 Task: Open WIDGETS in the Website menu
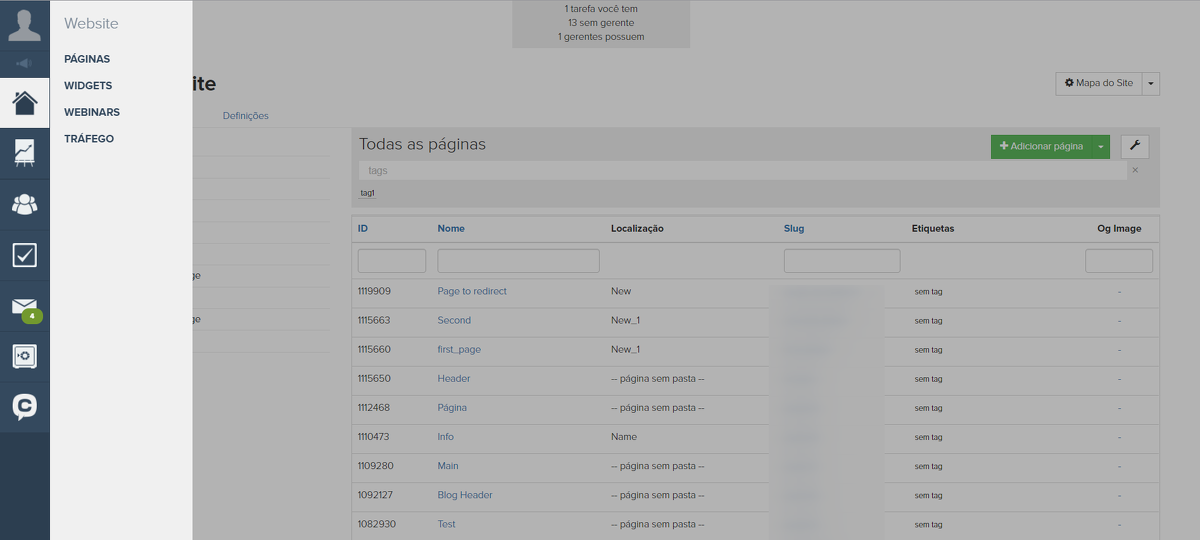[x=88, y=86]
